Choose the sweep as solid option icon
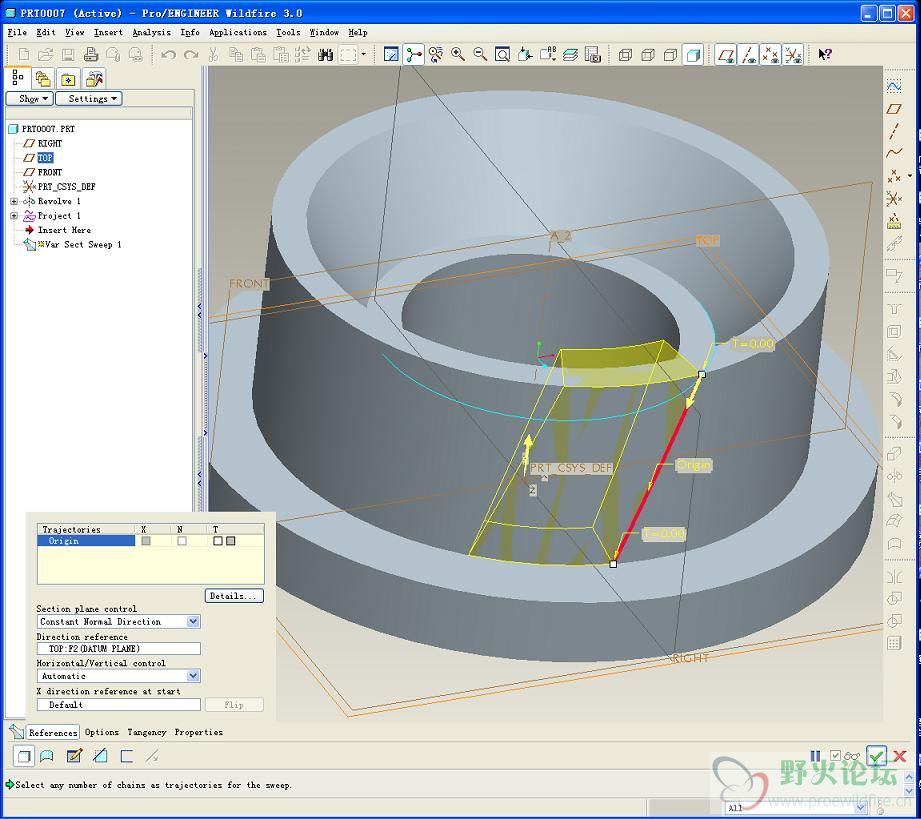921x819 pixels. coord(24,756)
